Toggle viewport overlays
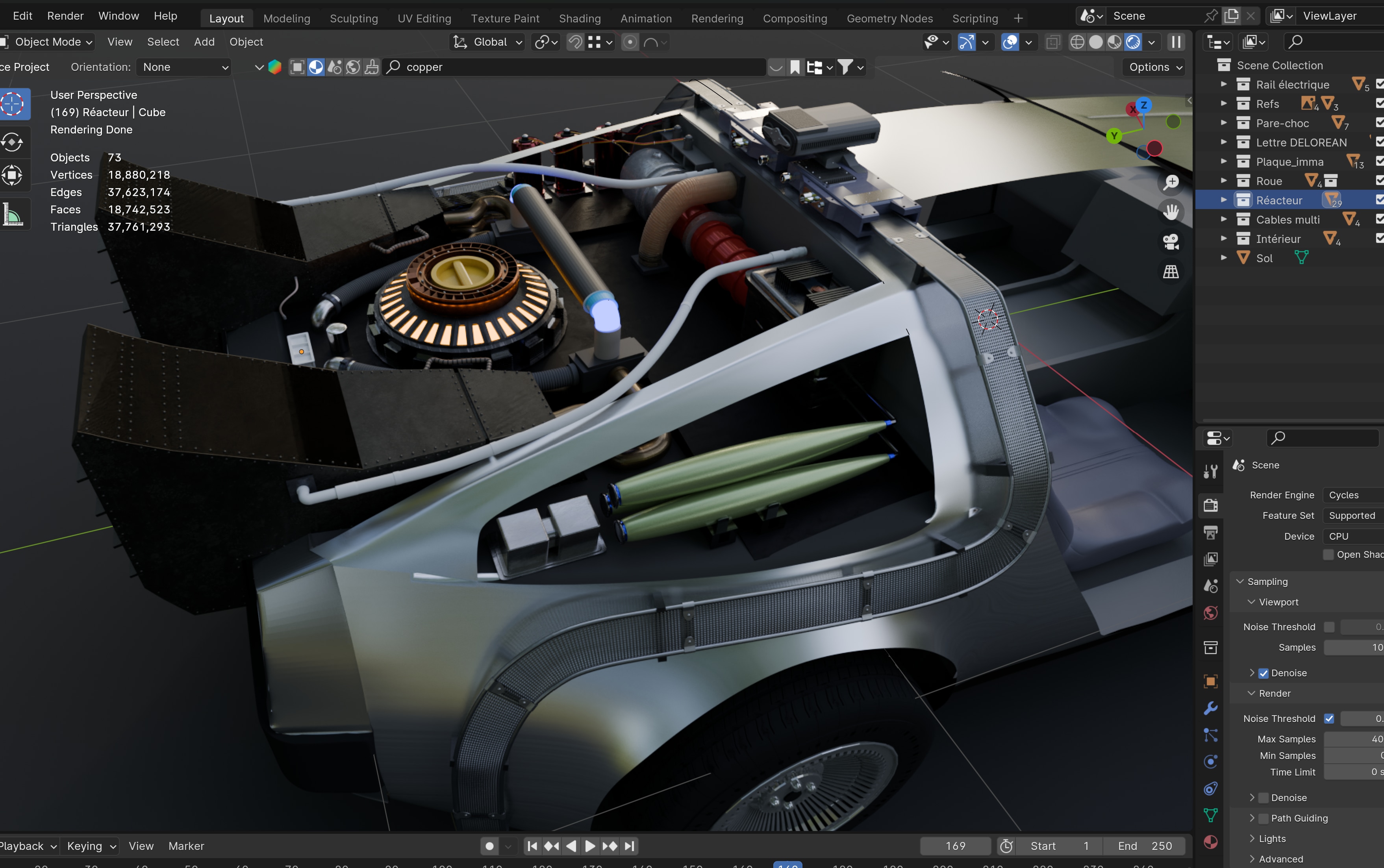The height and width of the screenshot is (868, 1384). [1010, 42]
